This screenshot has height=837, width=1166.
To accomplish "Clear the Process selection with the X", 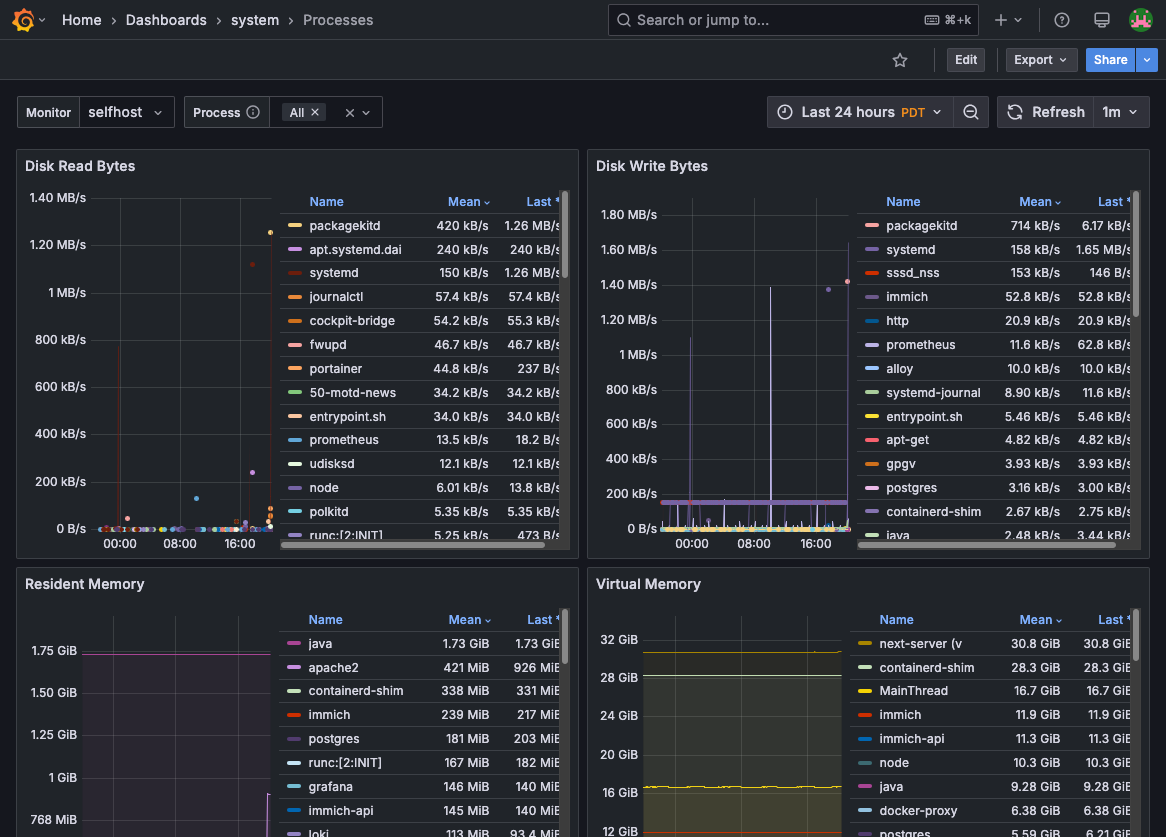I will [x=350, y=113].
